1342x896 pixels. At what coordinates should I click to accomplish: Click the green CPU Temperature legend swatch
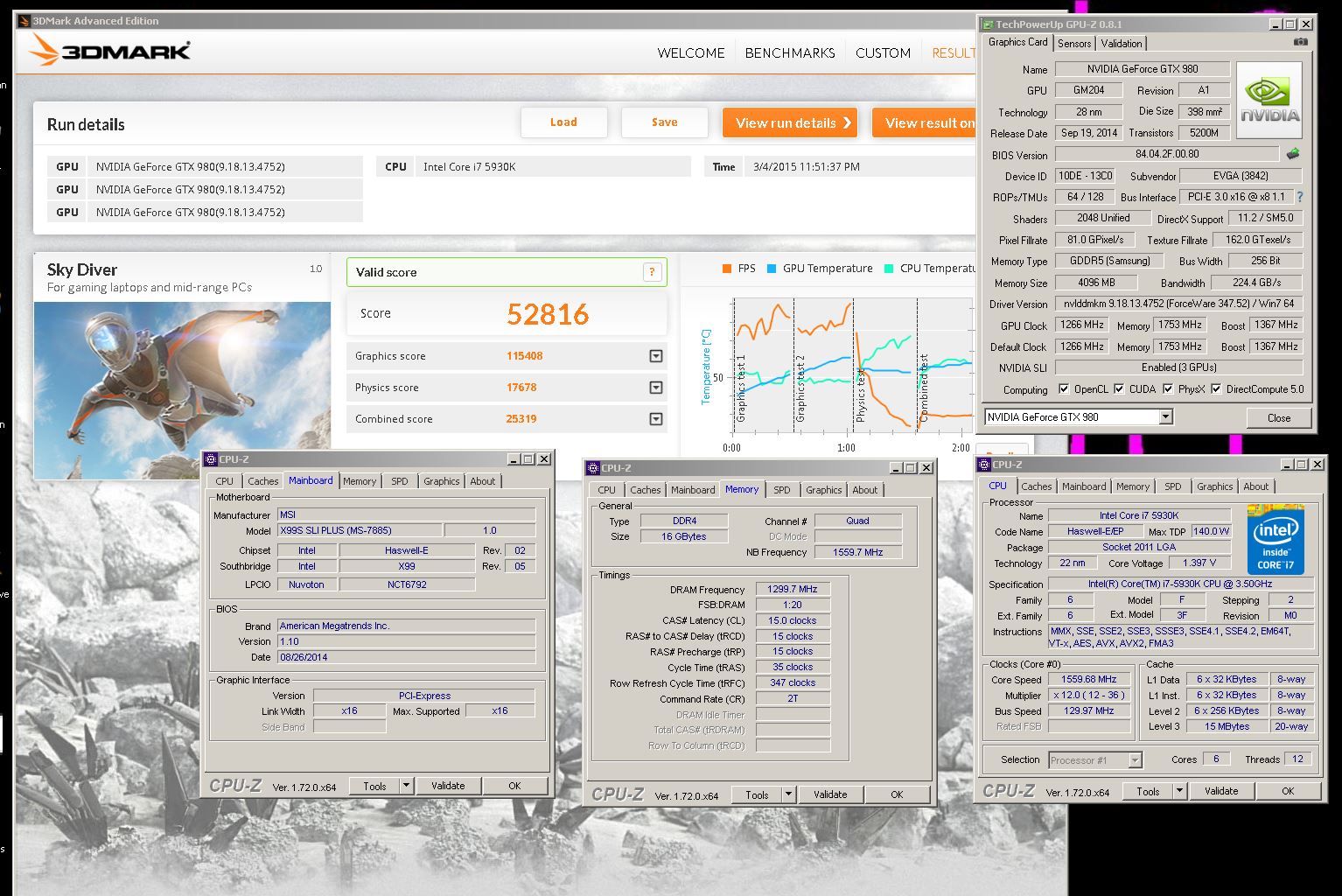coord(889,269)
